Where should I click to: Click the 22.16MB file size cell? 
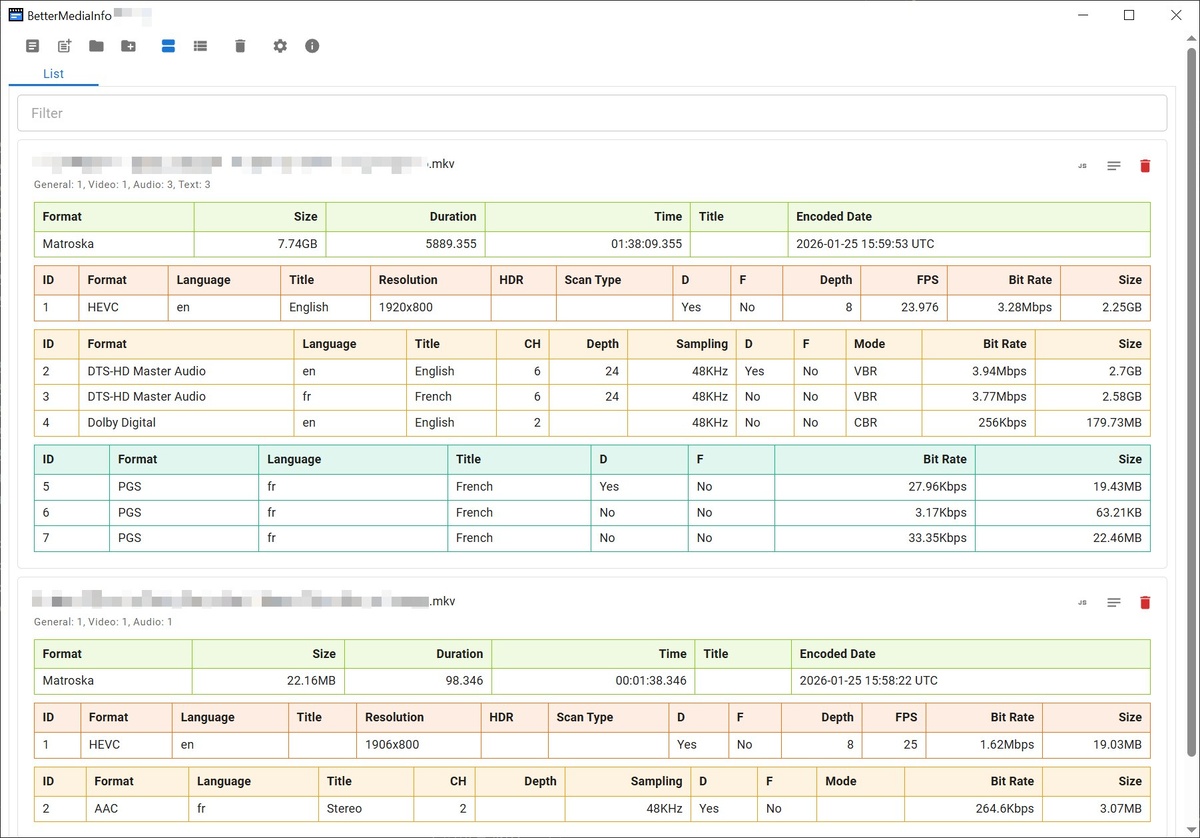tap(268, 681)
